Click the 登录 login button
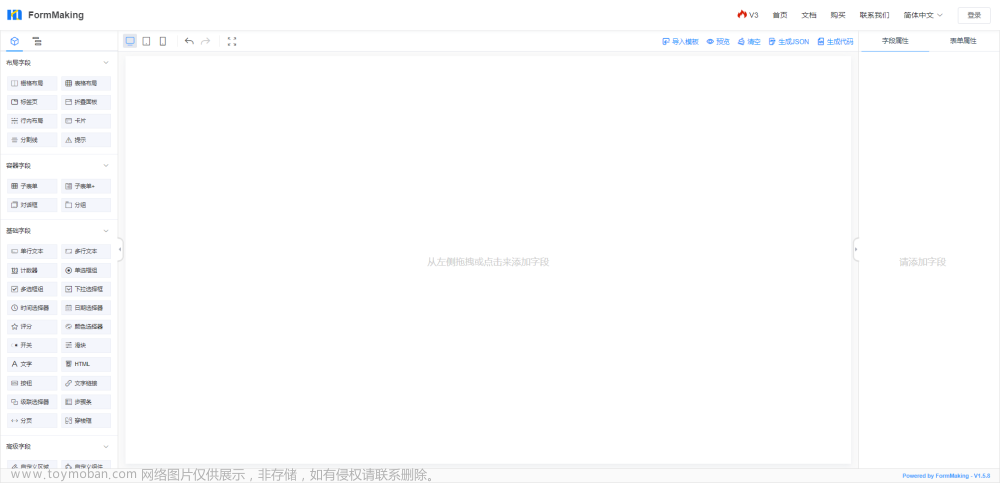 click(974, 15)
